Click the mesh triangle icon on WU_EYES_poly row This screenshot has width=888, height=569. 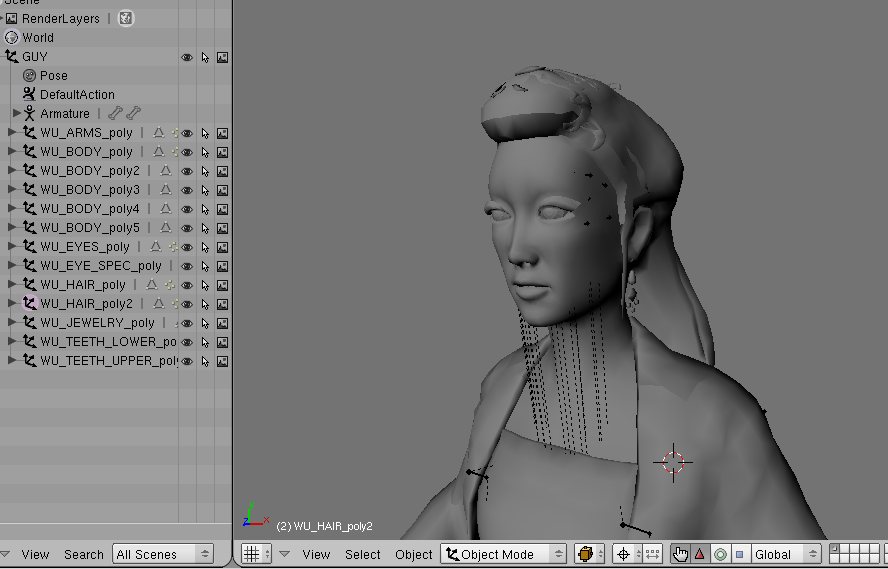[x=156, y=247]
